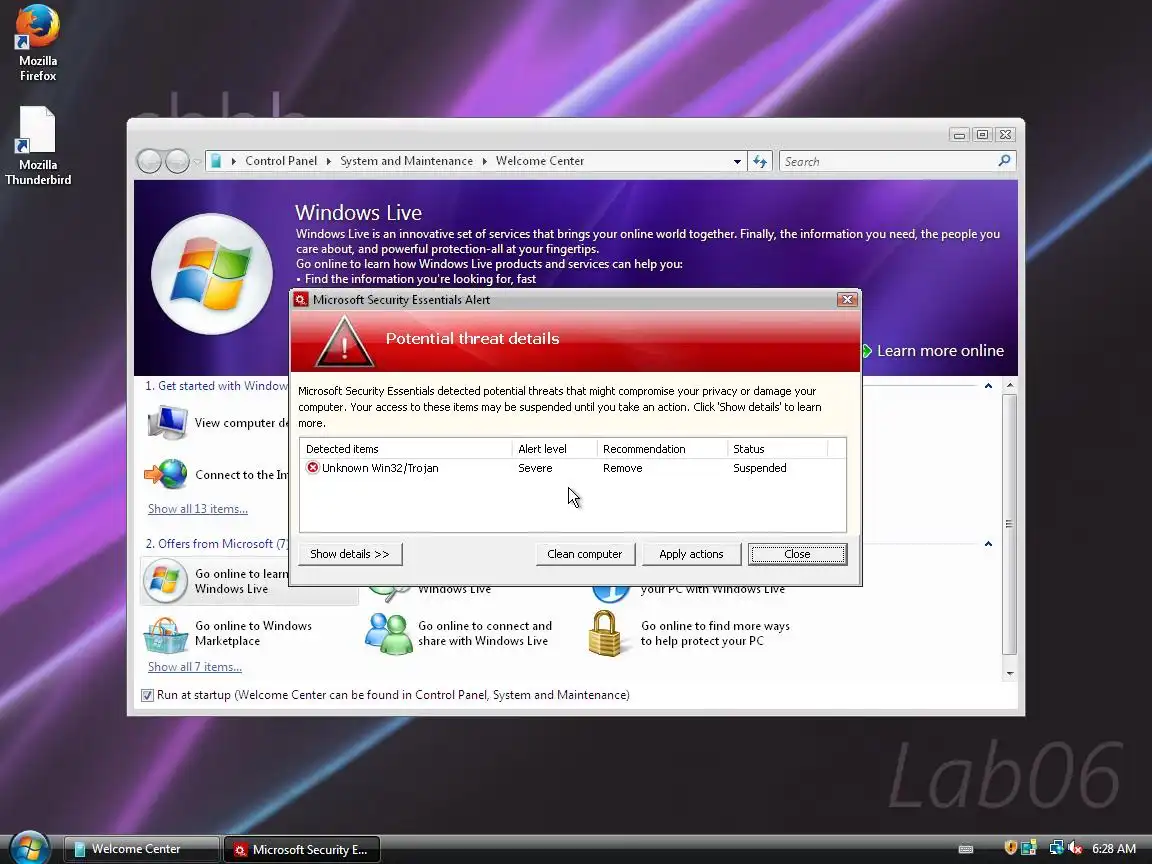
Task: Click the Suspended status cell
Action: click(760, 468)
